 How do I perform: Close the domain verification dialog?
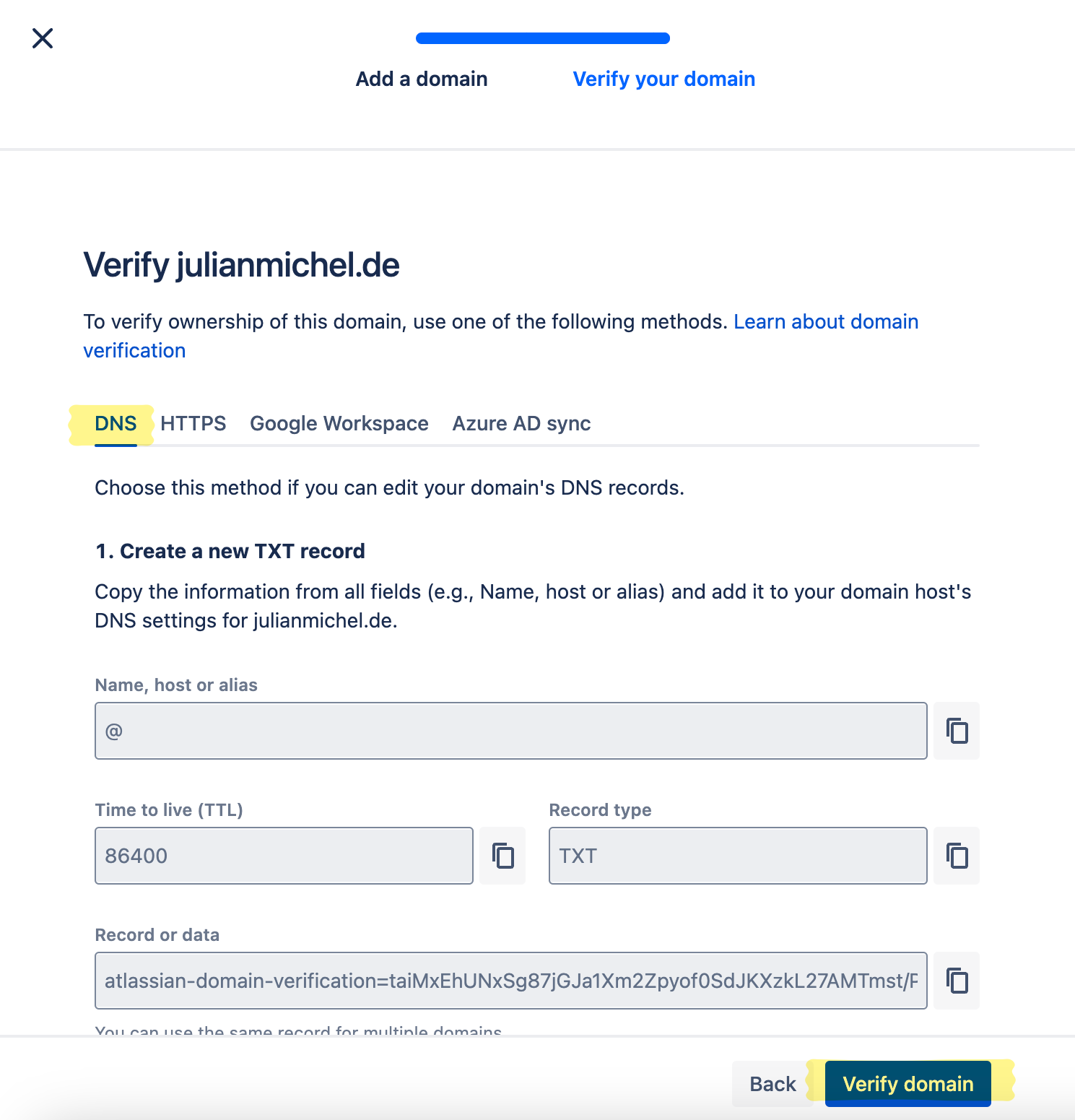43,38
